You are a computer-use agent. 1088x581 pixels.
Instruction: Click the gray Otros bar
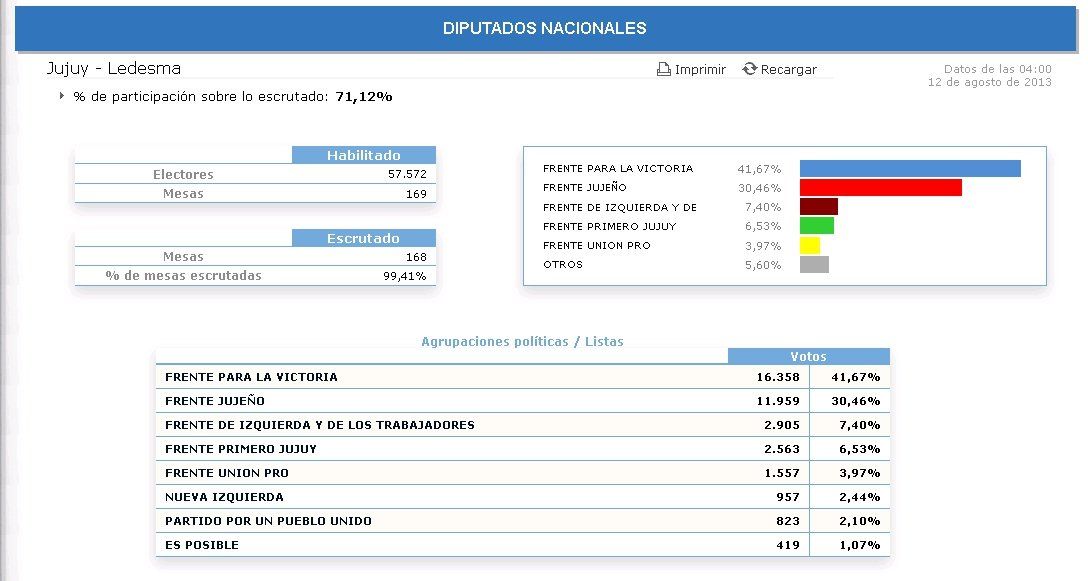point(814,264)
